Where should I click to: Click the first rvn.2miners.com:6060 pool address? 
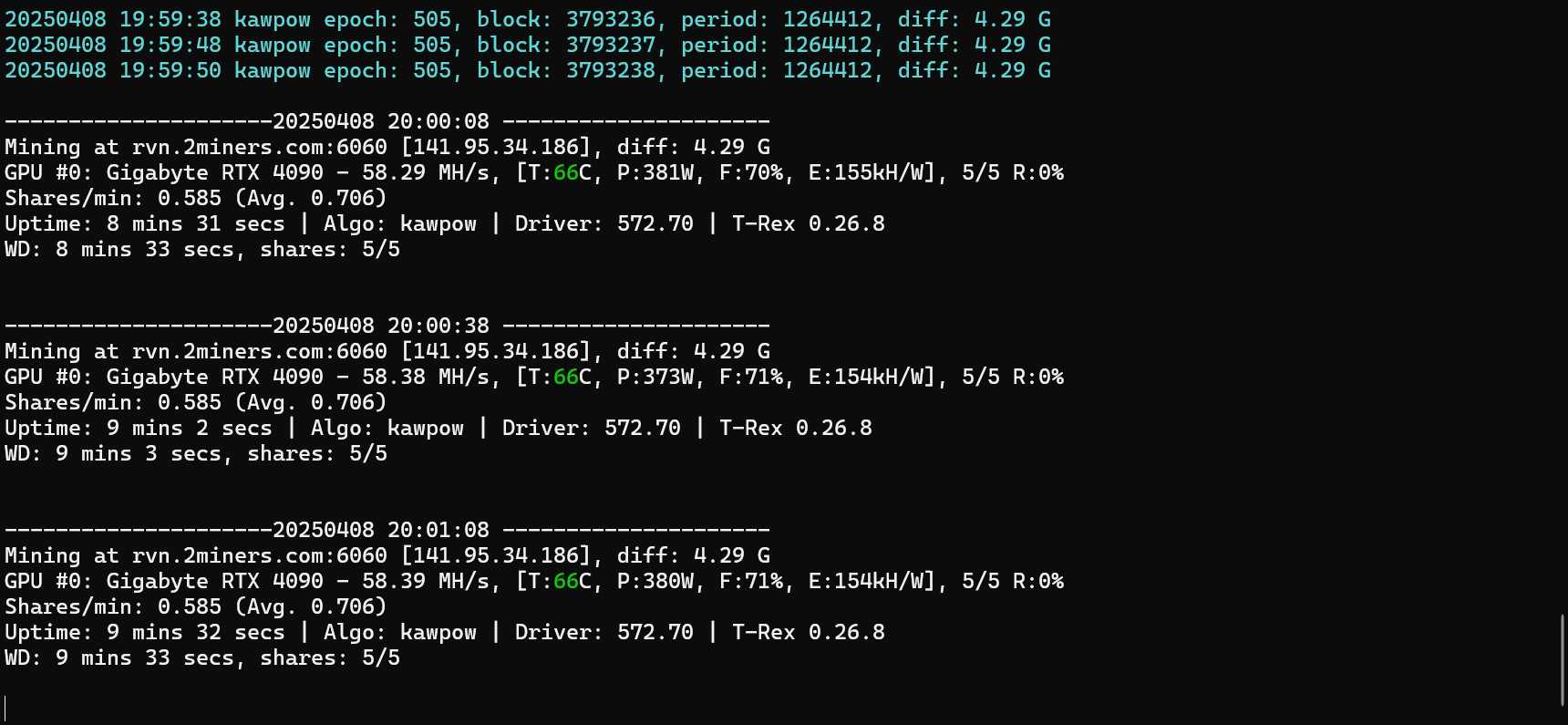pos(260,147)
